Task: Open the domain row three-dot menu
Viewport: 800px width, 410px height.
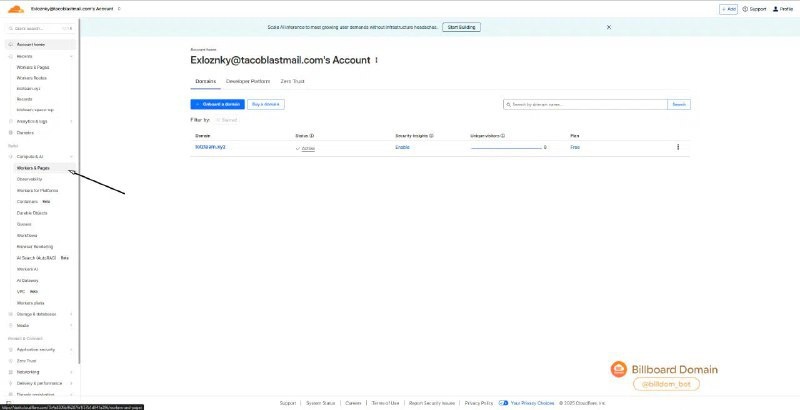Action: point(678,147)
